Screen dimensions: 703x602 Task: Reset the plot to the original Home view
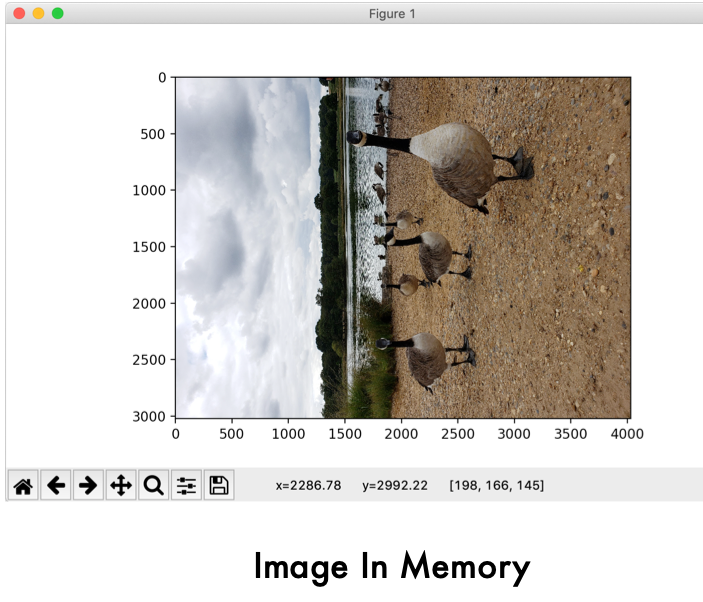tap(23, 486)
